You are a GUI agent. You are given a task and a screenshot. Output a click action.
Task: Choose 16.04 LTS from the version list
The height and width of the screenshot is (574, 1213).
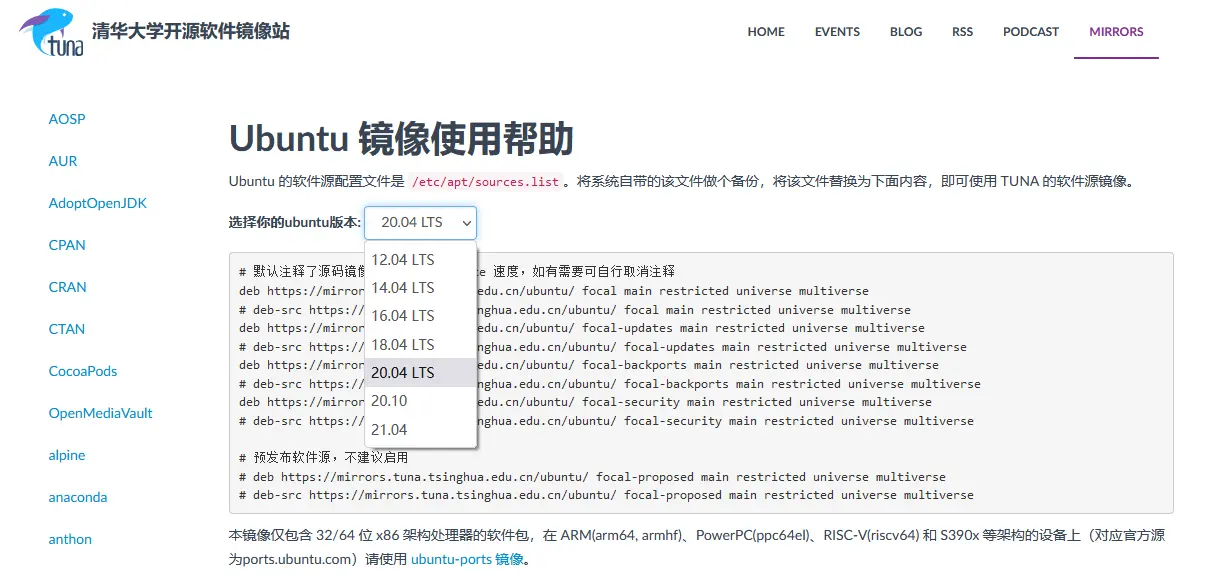[421, 315]
